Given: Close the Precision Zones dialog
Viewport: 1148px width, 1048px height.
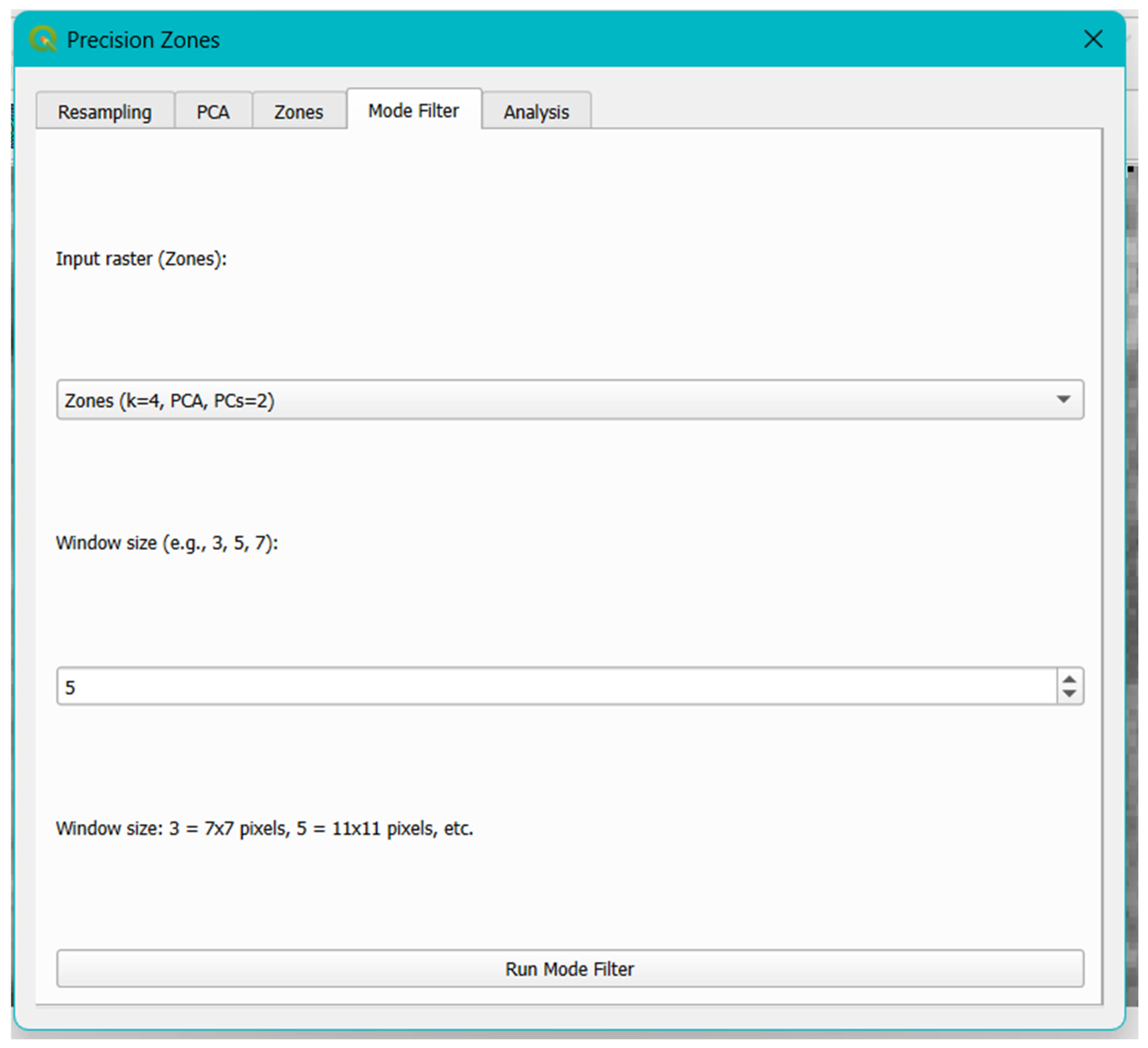Looking at the screenshot, I should (1093, 39).
